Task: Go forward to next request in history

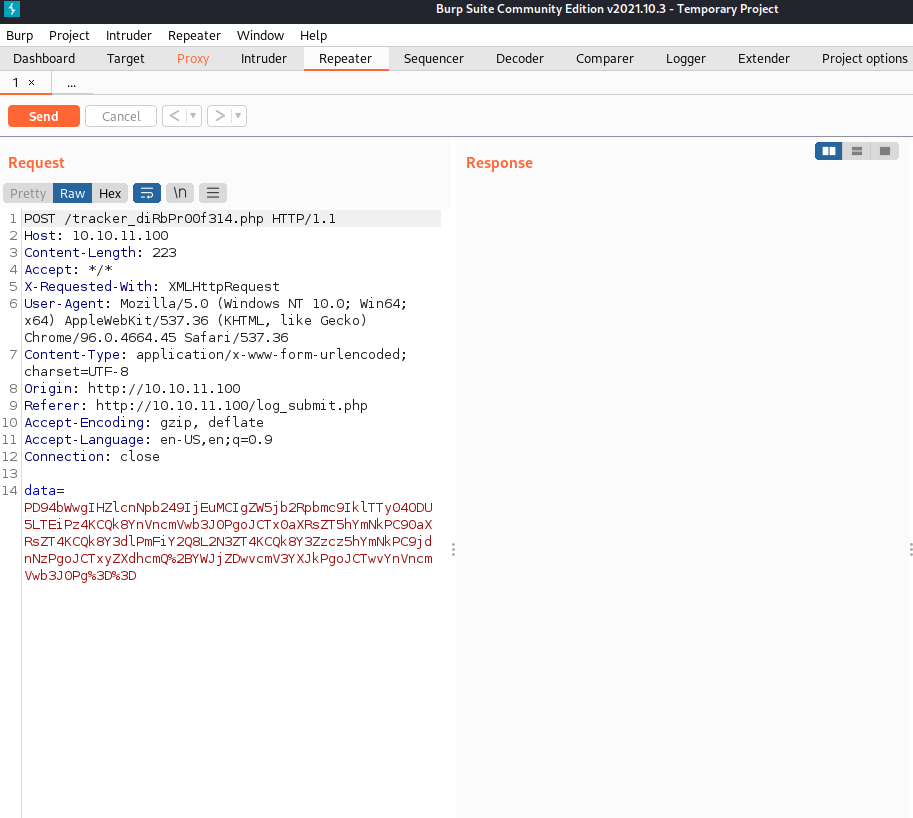Action: [219, 116]
